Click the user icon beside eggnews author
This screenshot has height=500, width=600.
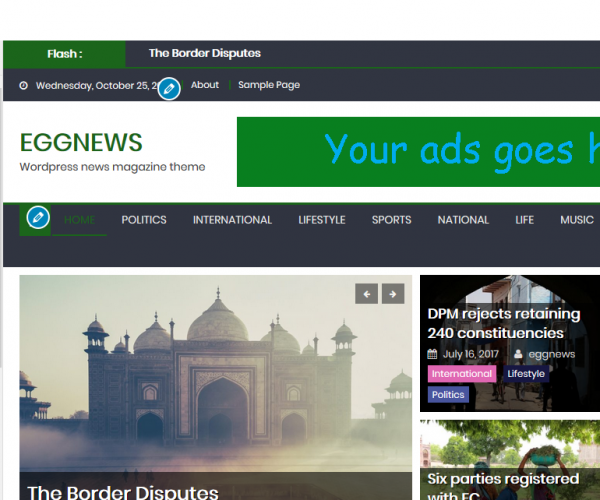(x=518, y=354)
